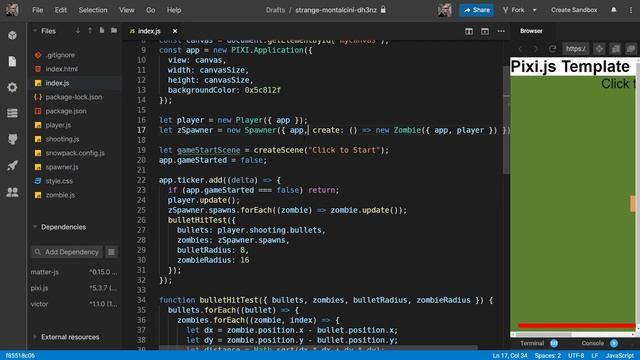640x360 pixels.
Task: Toggle the preview layout icon
Action: click(x=484, y=31)
